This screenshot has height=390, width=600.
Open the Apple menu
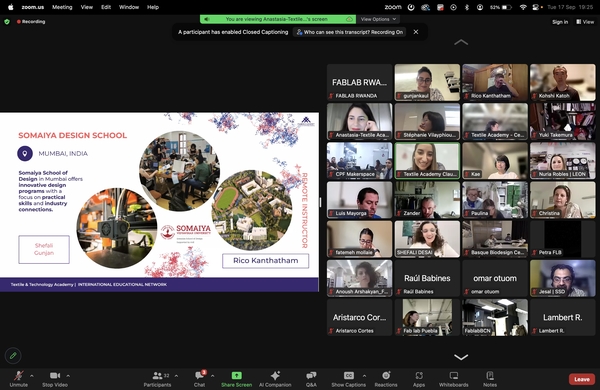(10, 7)
